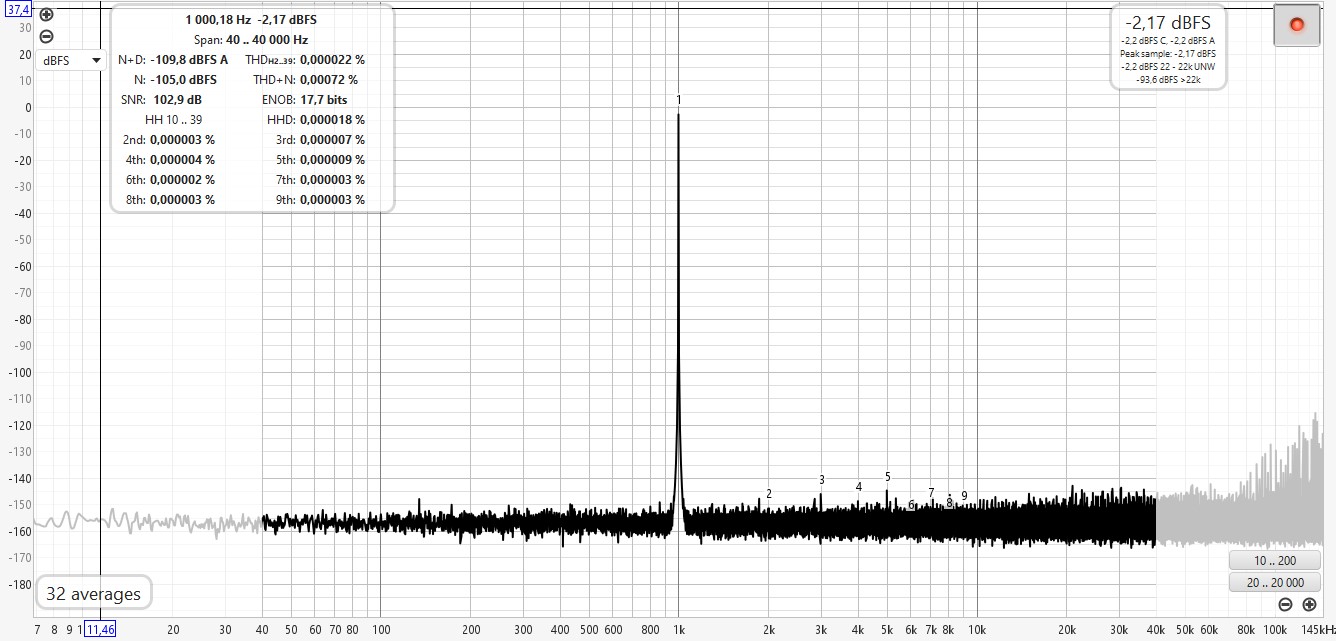Click harmonic marker 2 near 2k

point(769,494)
